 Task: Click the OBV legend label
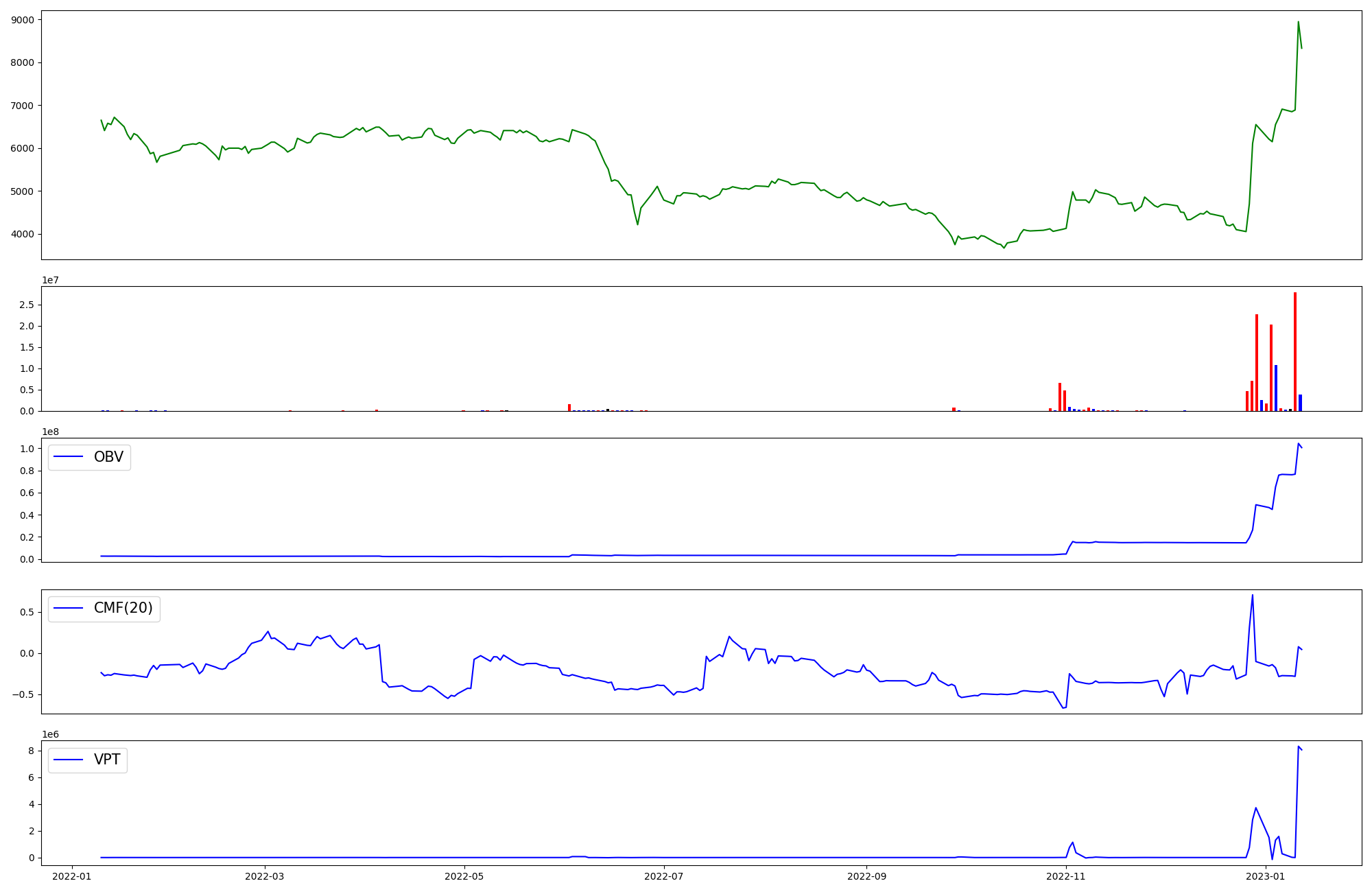point(108,457)
